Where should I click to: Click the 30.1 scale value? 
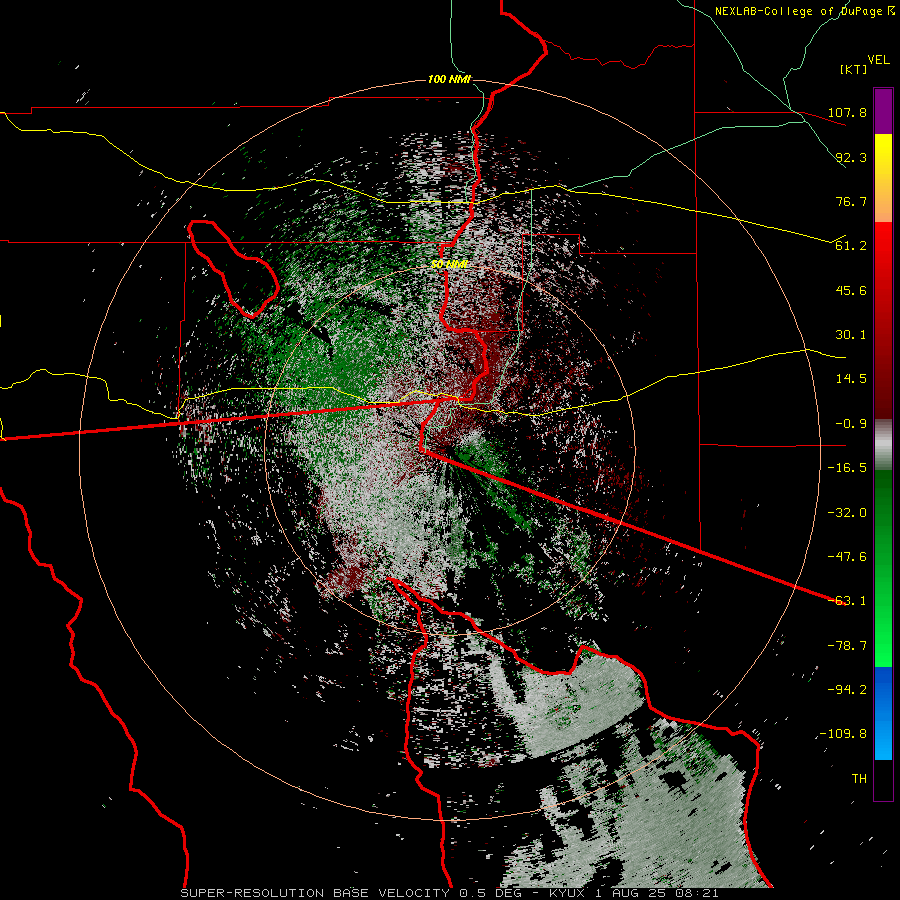click(x=851, y=335)
